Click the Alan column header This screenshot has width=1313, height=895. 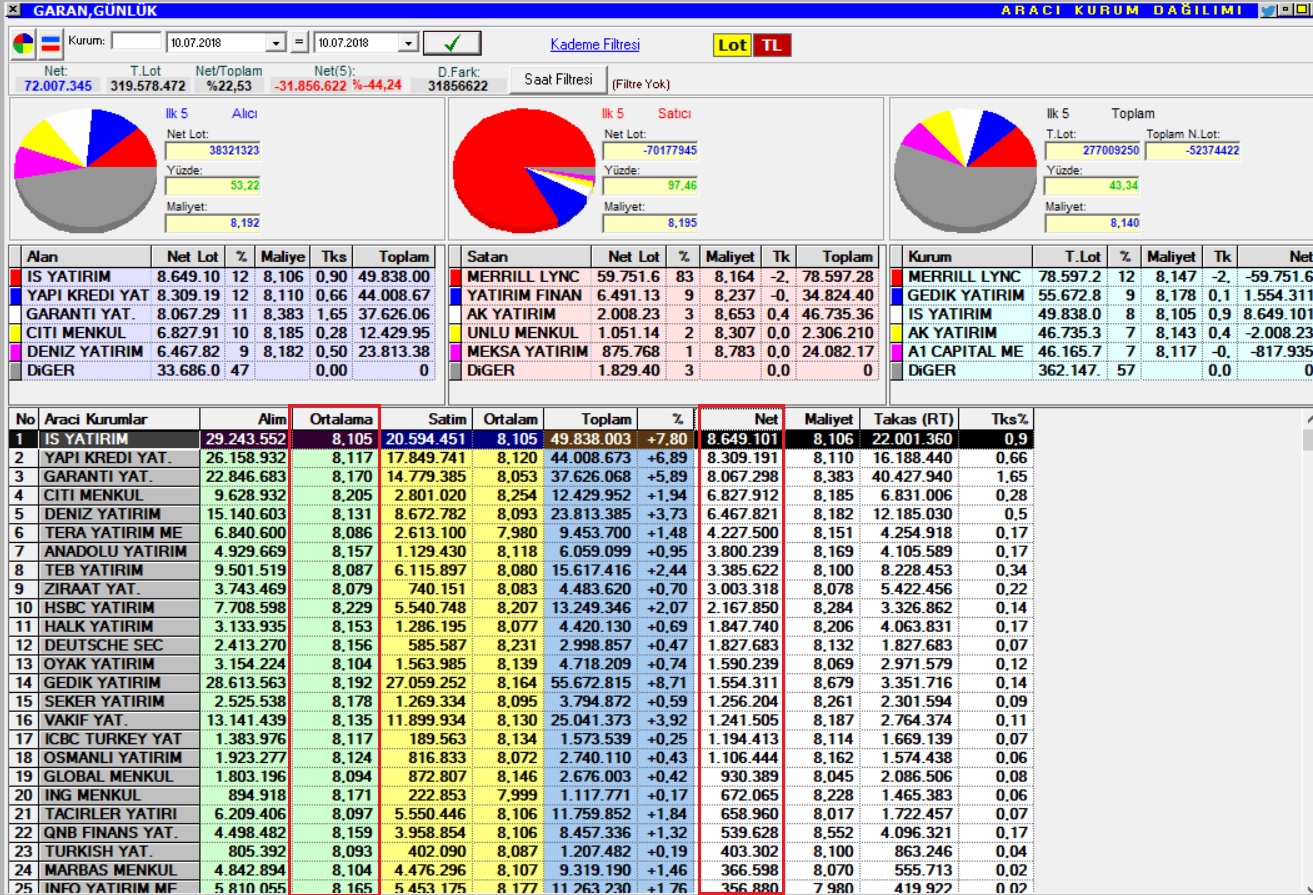86,257
